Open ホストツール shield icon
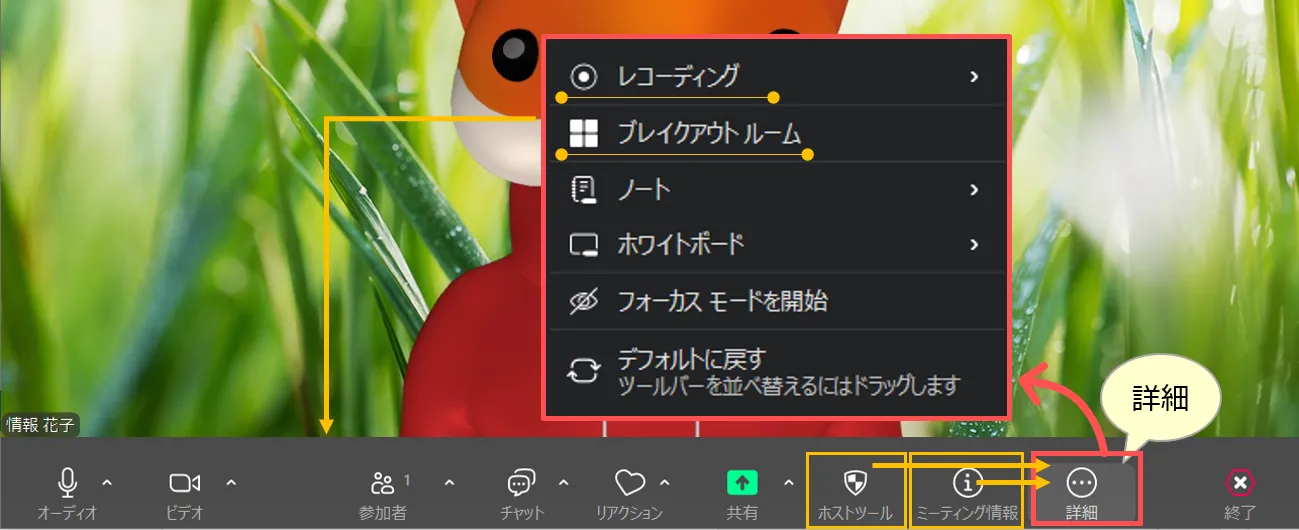1299x530 pixels. 854,483
